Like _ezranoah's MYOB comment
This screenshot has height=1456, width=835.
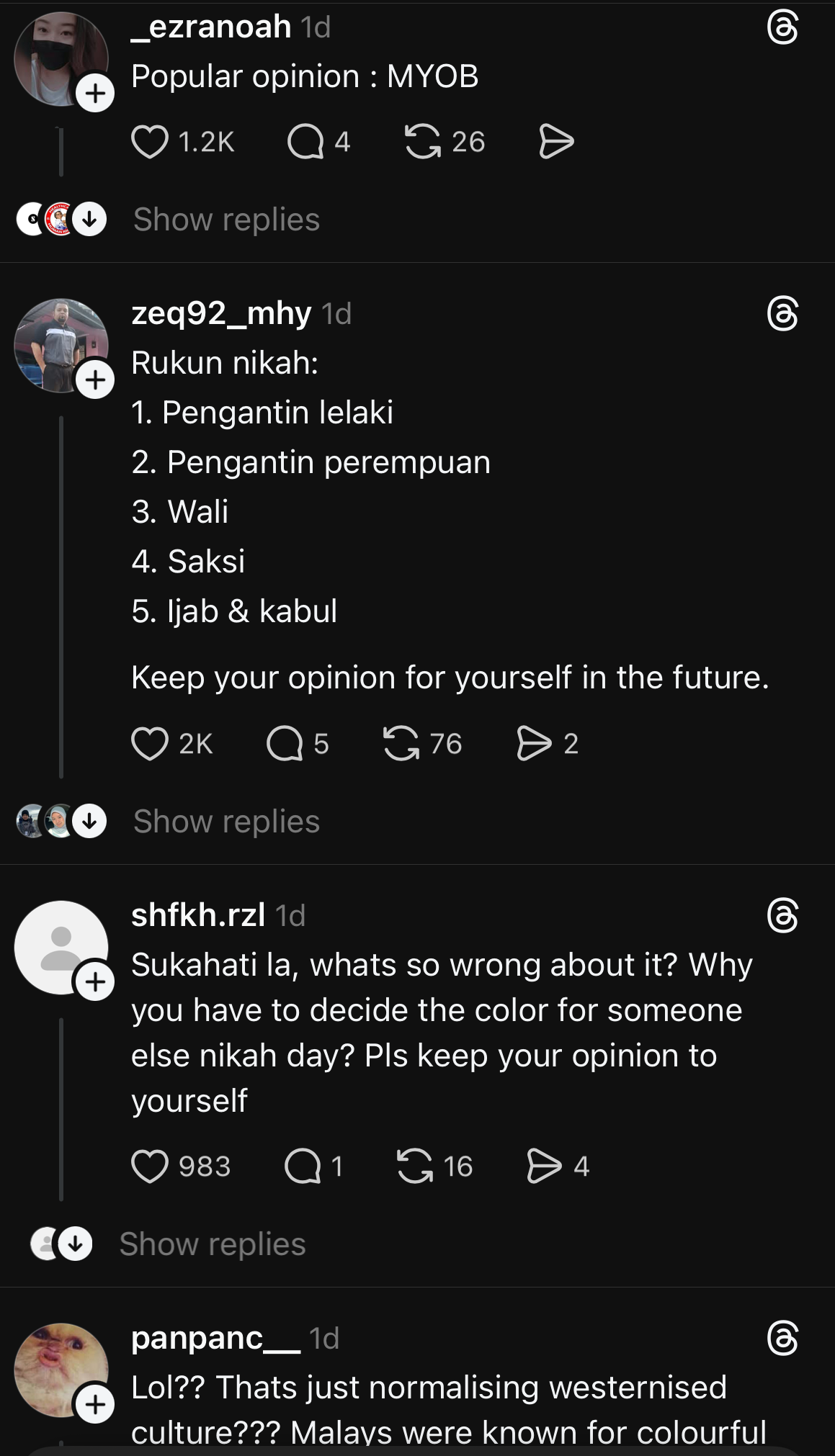149,142
